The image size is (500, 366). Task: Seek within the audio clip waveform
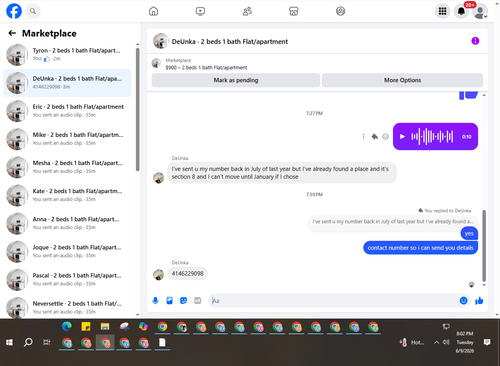(432, 136)
